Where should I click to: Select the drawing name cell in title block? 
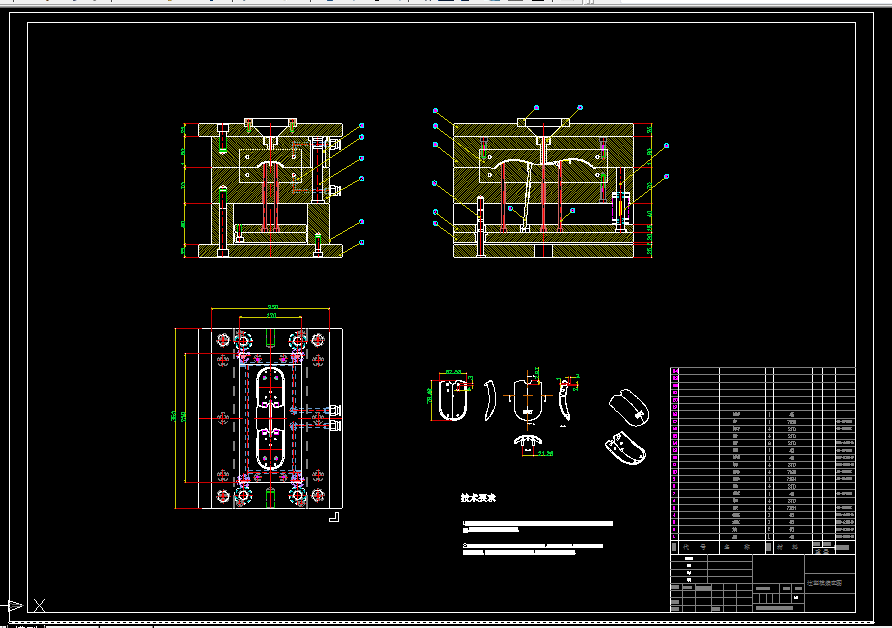[x=829, y=583]
